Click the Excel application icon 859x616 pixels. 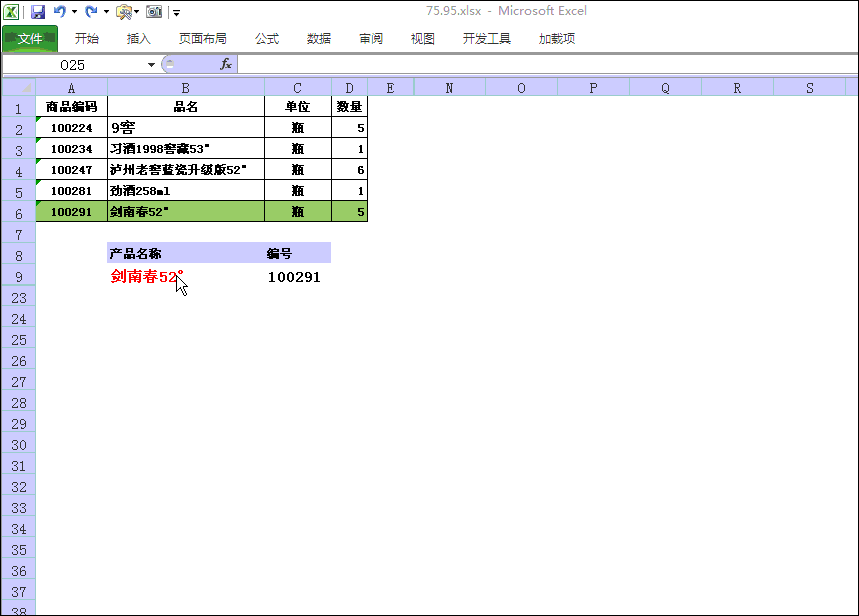(11, 12)
